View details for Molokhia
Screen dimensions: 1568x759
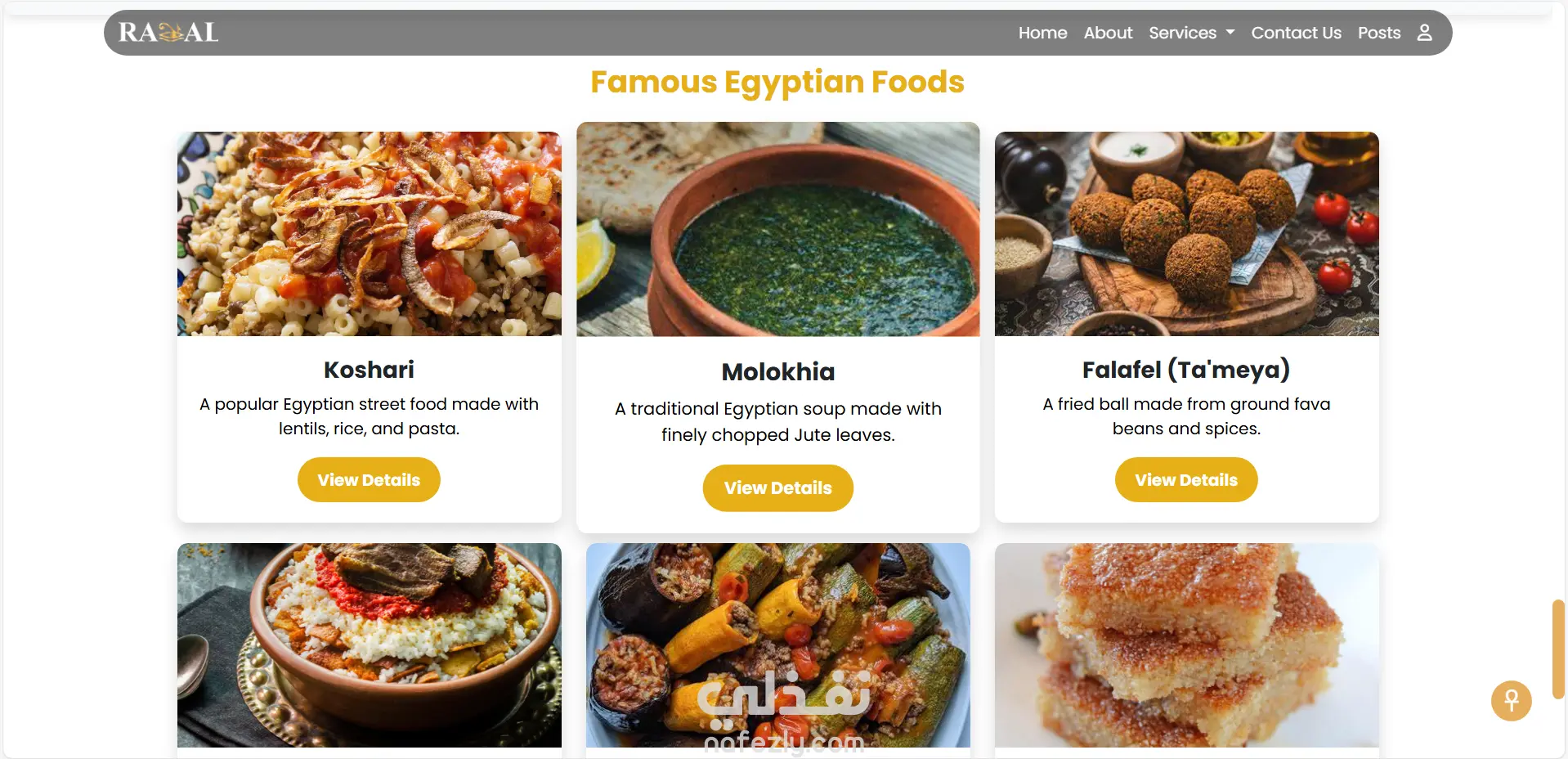click(x=777, y=488)
